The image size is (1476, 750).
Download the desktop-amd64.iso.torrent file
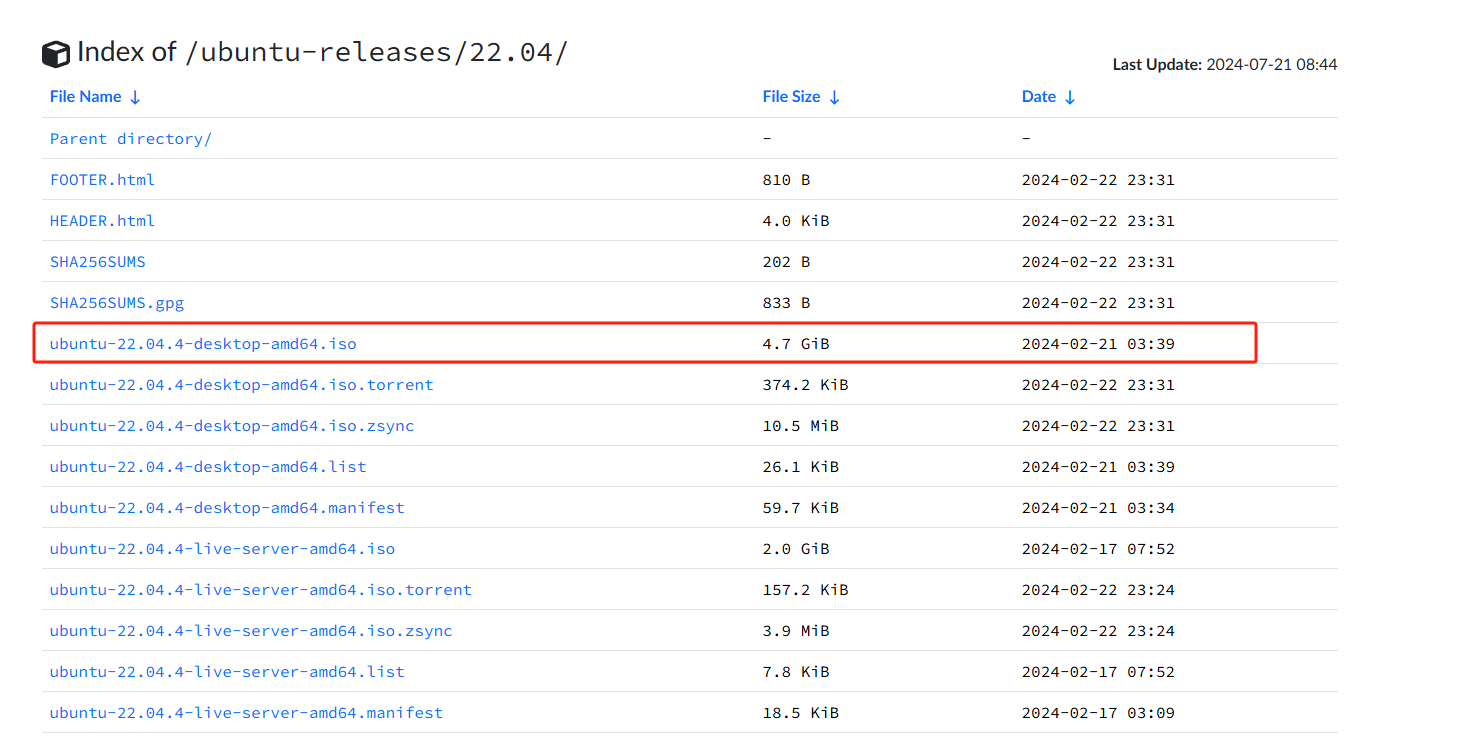(242, 385)
